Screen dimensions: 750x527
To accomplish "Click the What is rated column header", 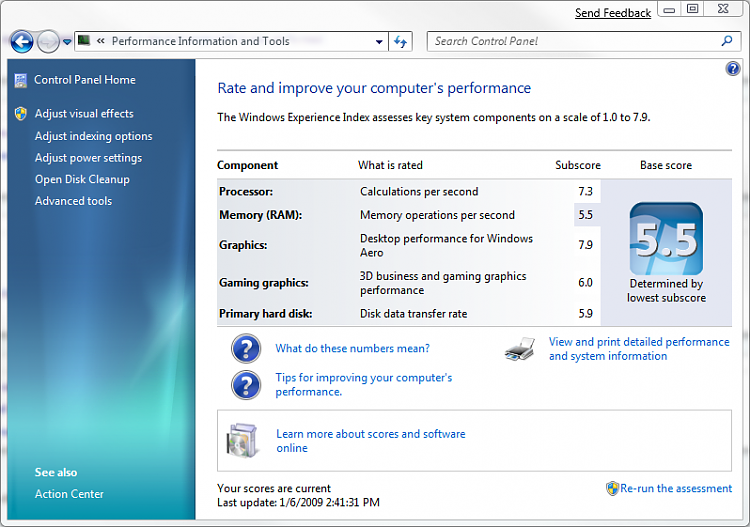I will point(390,165).
